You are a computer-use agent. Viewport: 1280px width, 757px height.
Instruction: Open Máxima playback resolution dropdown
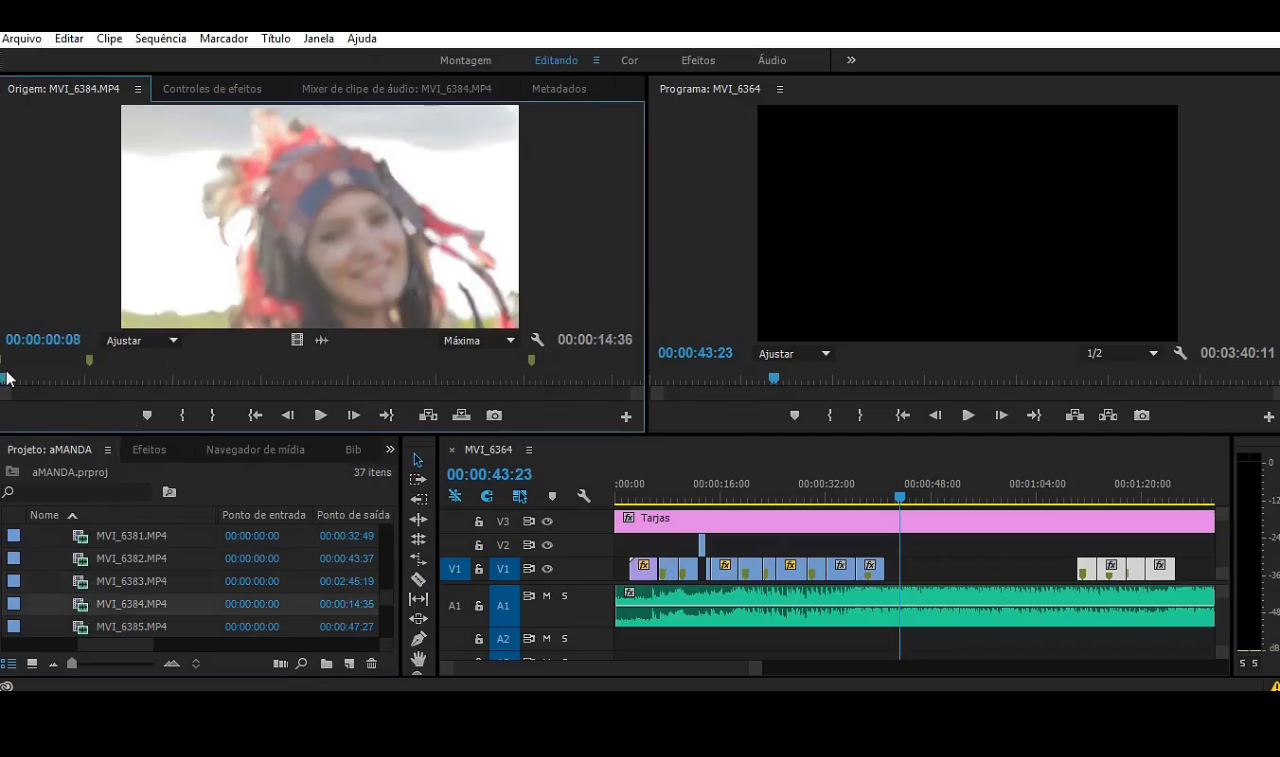pyautogui.click(x=479, y=340)
